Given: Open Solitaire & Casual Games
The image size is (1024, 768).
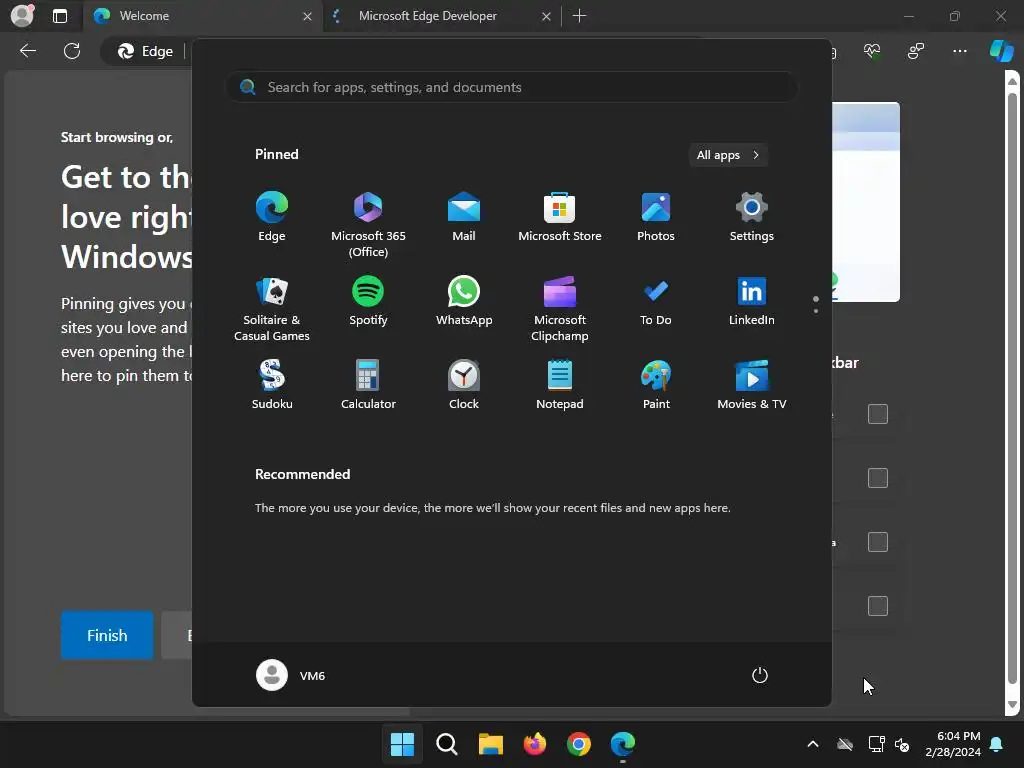Looking at the screenshot, I should [x=272, y=308].
